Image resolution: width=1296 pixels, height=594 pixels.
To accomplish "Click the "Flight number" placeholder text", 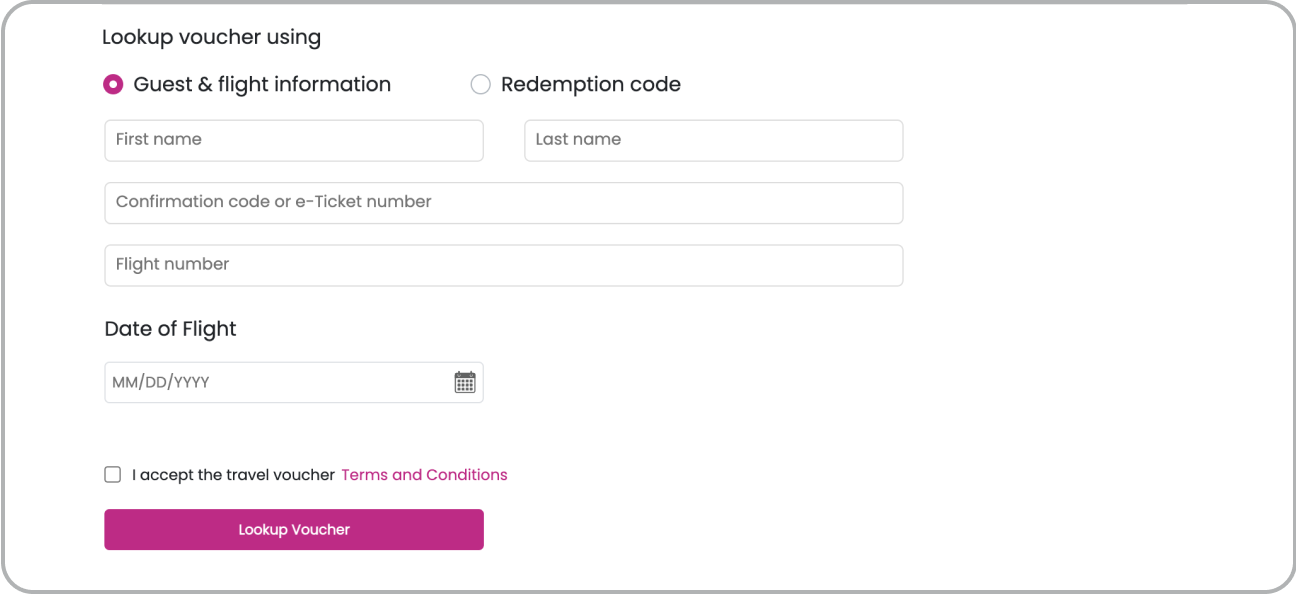I will click(172, 265).
